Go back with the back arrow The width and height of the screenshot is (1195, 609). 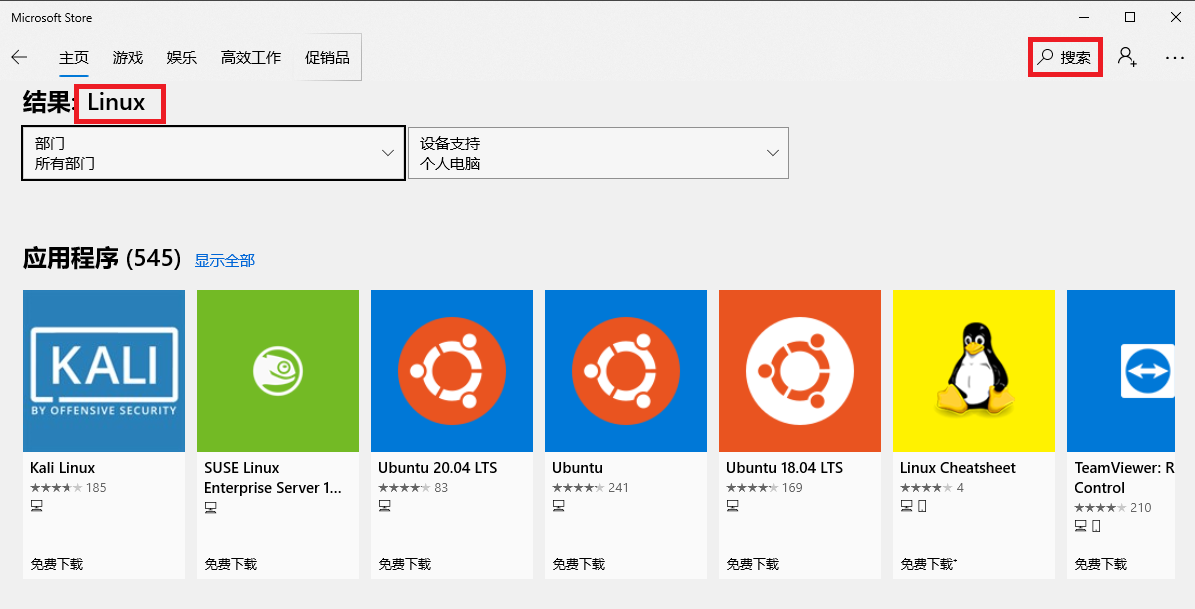coord(19,57)
